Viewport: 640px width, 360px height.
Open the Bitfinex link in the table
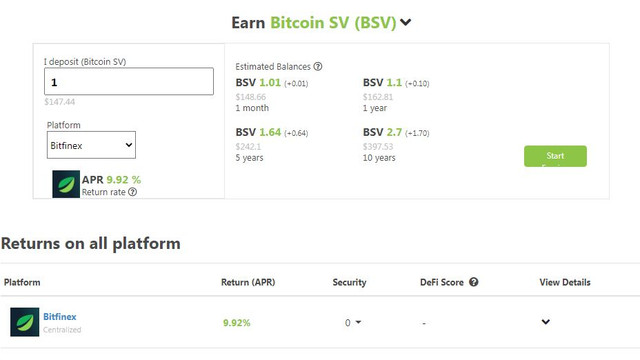[x=60, y=316]
